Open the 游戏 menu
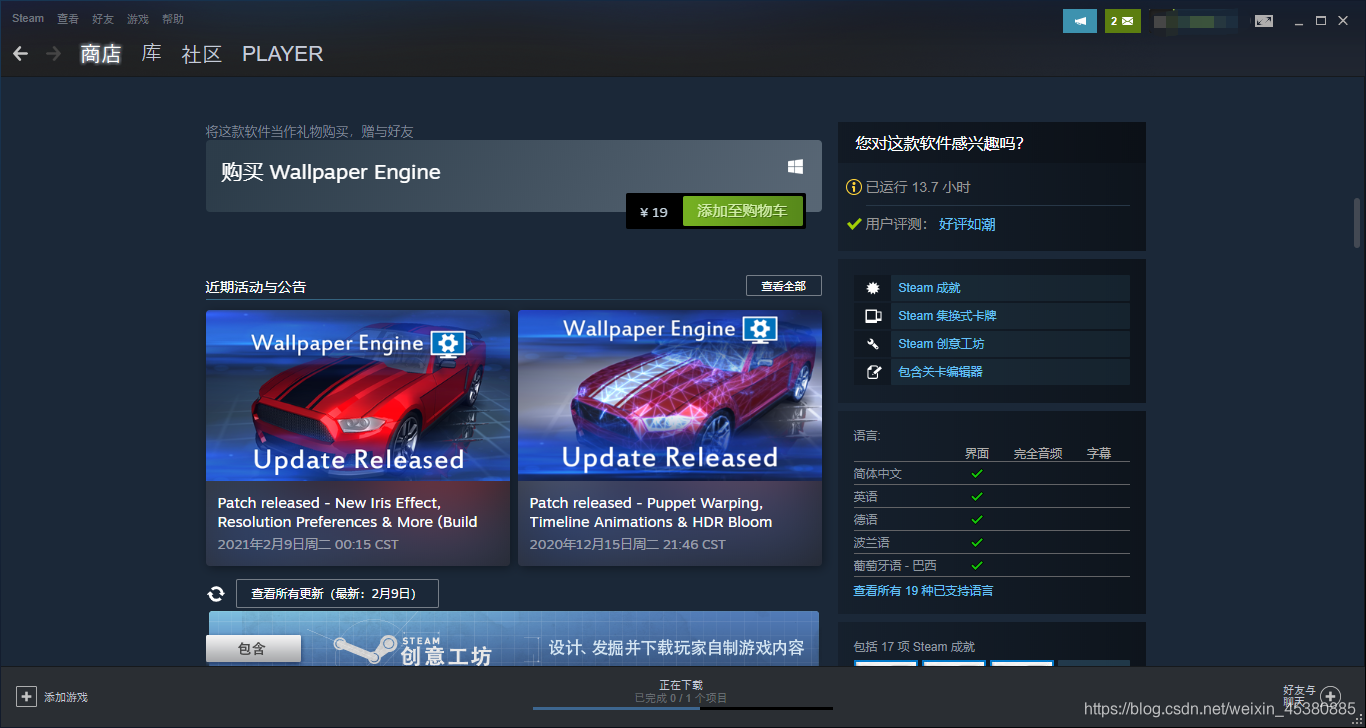The height and width of the screenshot is (728, 1366). [x=138, y=19]
